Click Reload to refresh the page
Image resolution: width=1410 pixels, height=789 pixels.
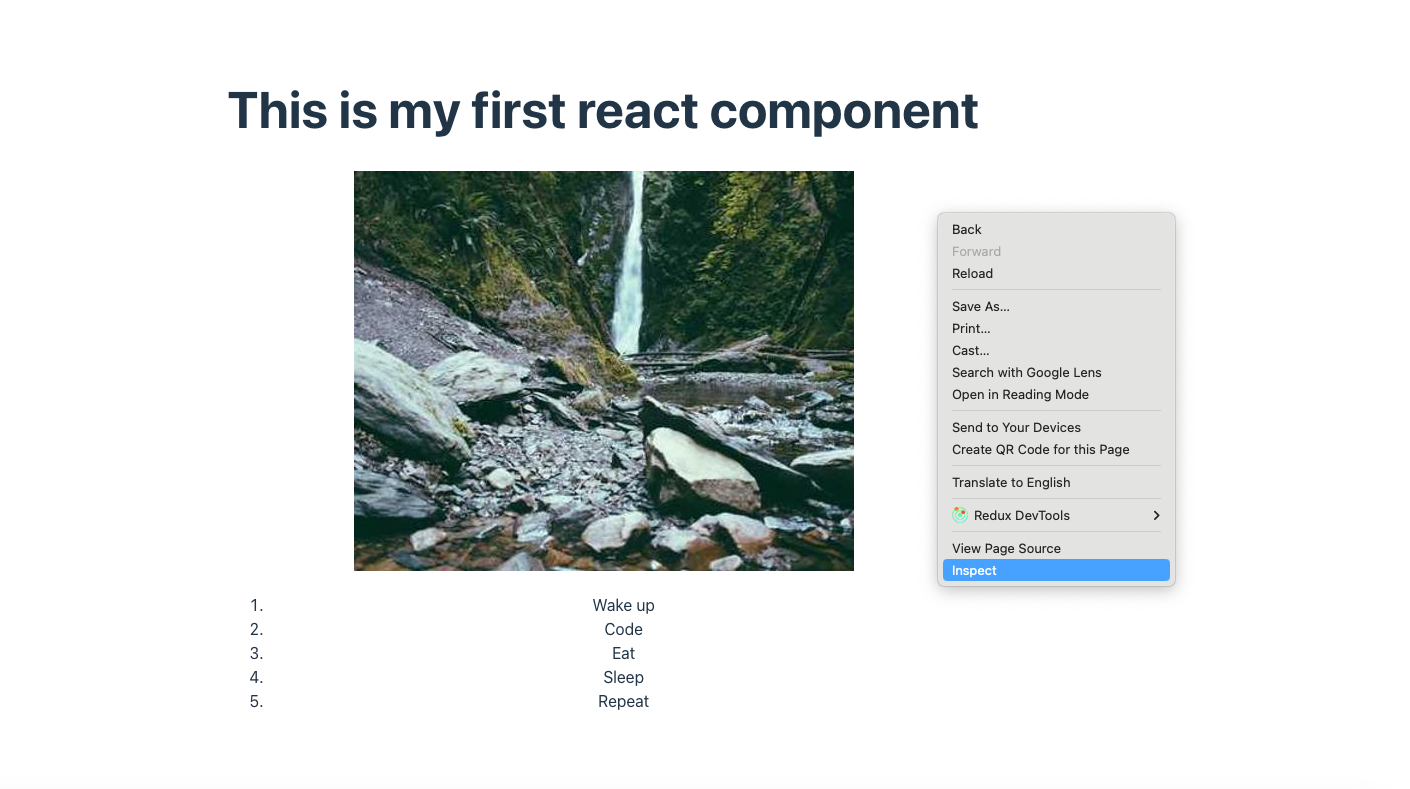[972, 273]
